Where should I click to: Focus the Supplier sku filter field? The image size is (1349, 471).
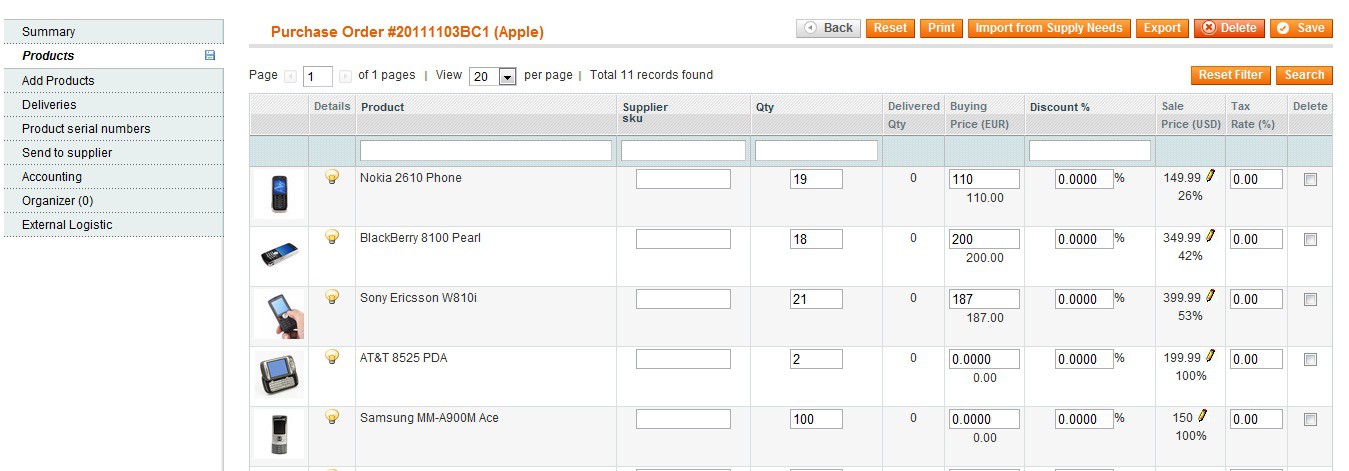click(683, 150)
